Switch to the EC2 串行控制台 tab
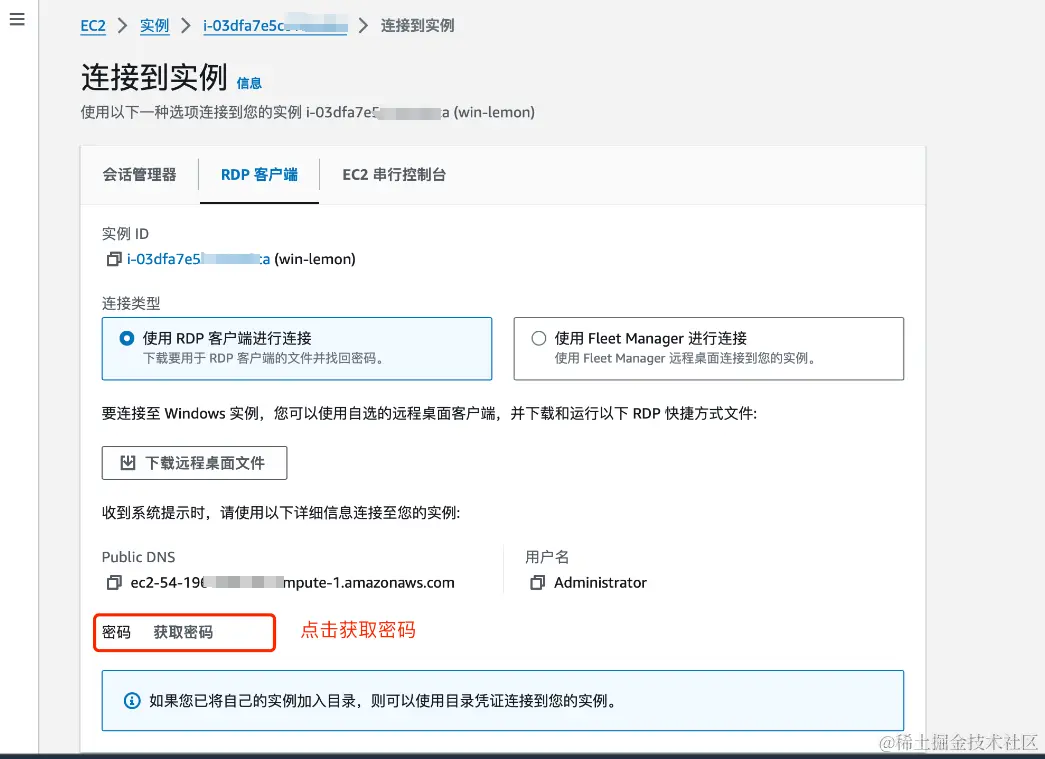This screenshot has width=1045, height=759. click(394, 173)
